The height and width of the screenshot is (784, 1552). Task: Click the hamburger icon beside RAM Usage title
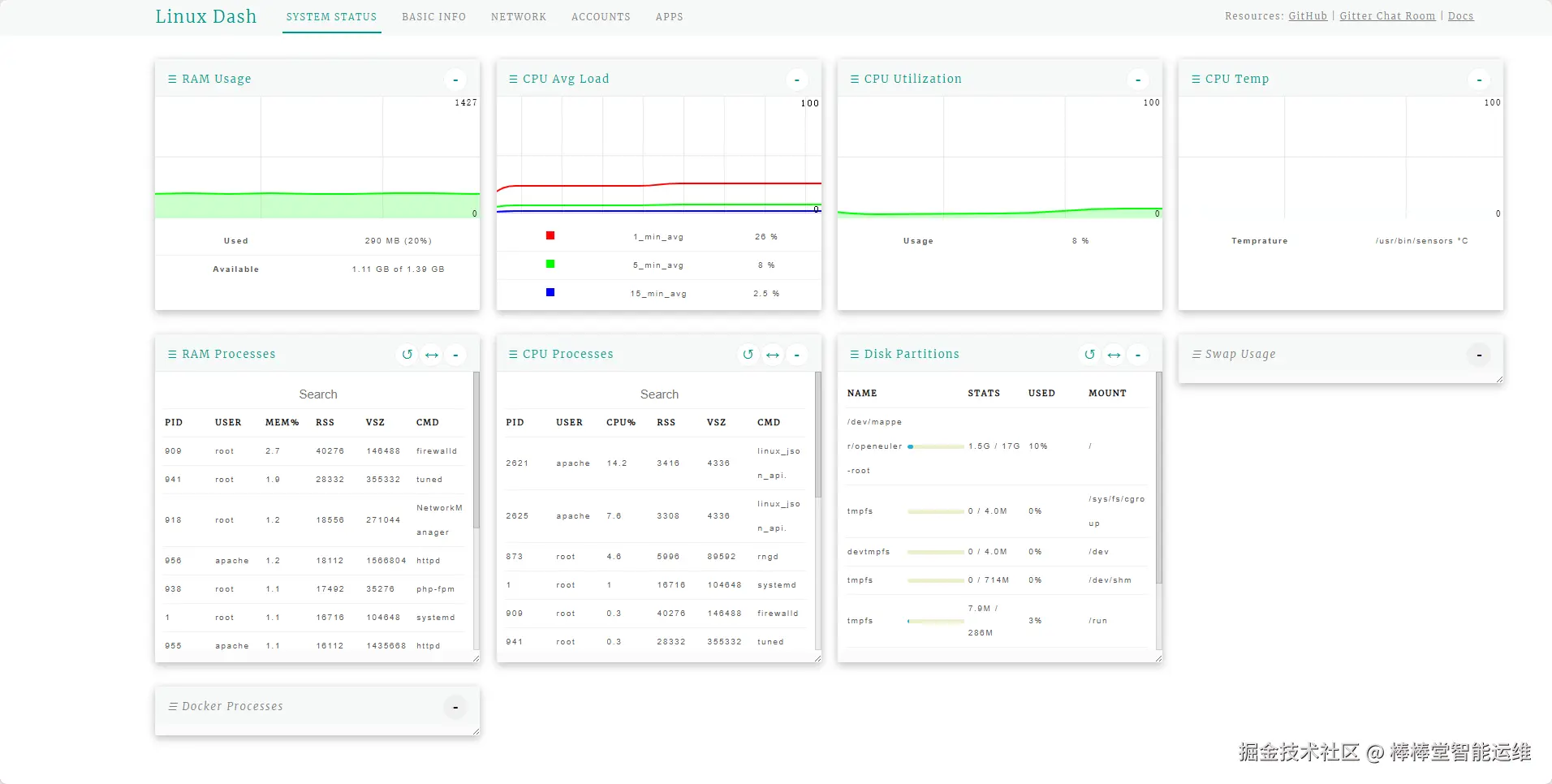pyautogui.click(x=172, y=79)
